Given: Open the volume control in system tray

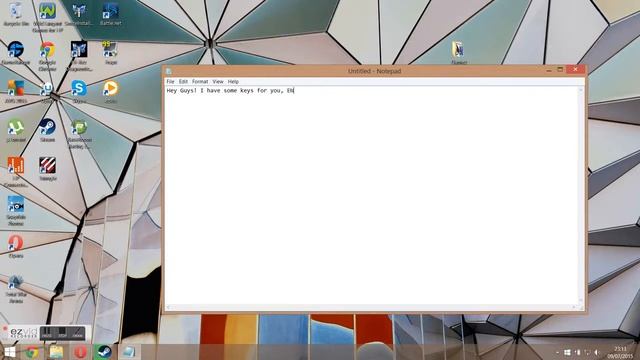Looking at the screenshot, I should point(597,352).
